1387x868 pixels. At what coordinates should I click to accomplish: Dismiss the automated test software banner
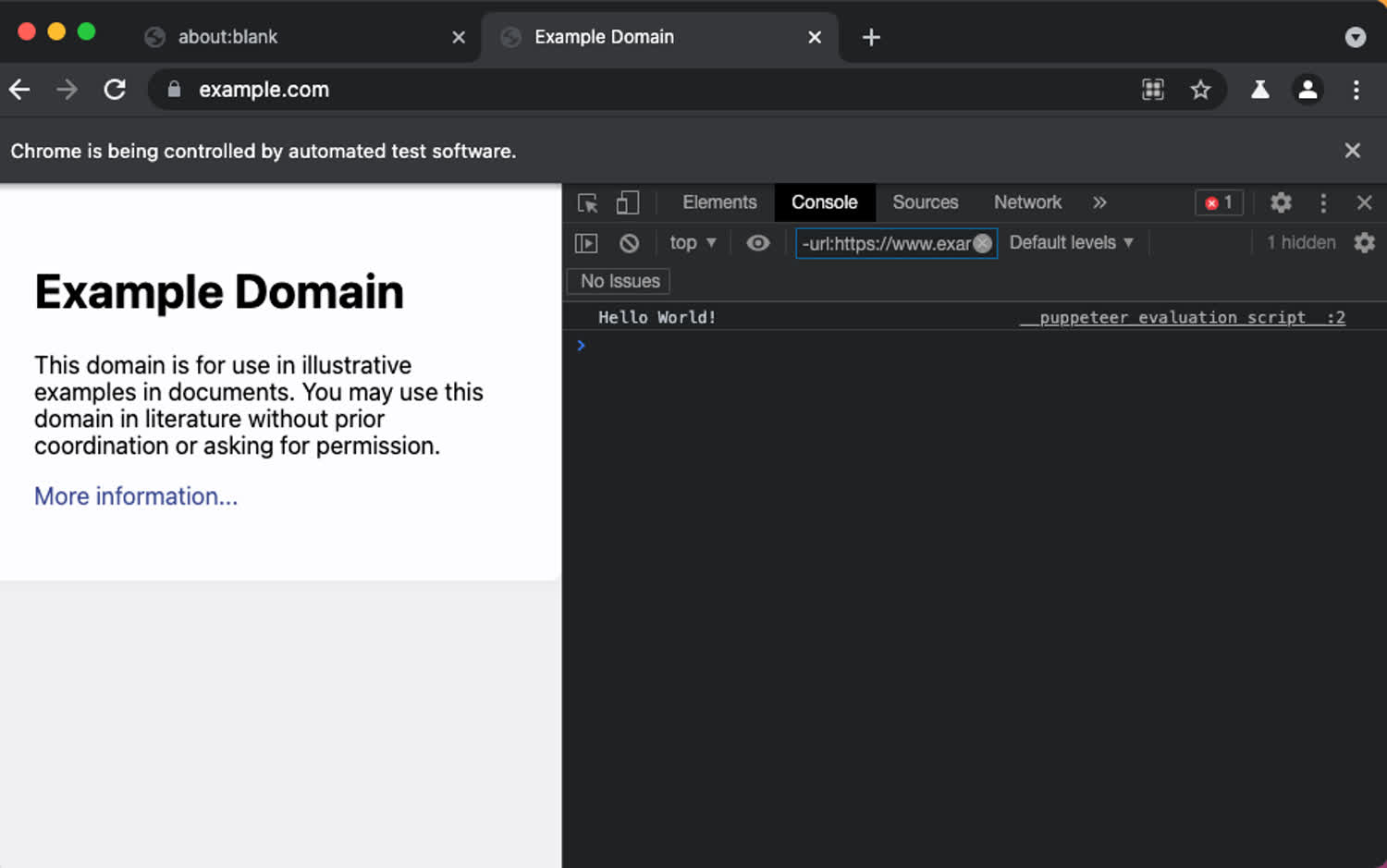pos(1352,151)
